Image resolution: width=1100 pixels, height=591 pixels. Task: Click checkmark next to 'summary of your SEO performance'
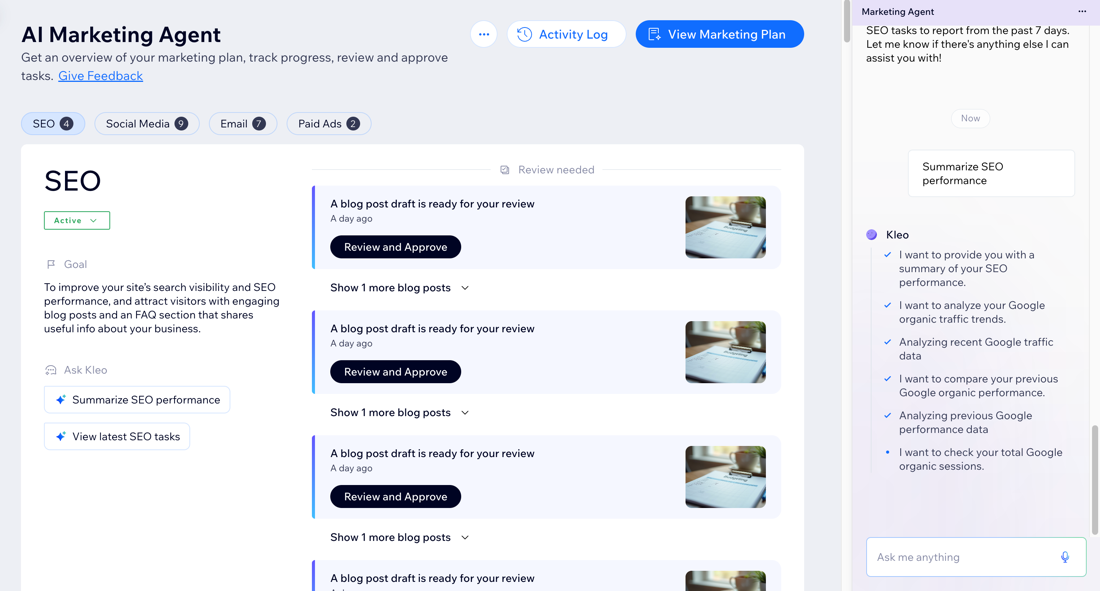tap(887, 255)
